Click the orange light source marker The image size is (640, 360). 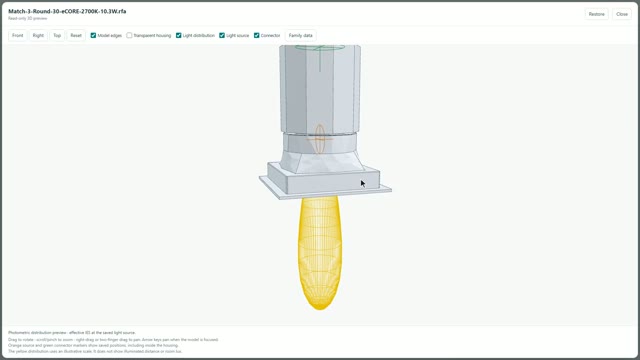click(x=320, y=139)
